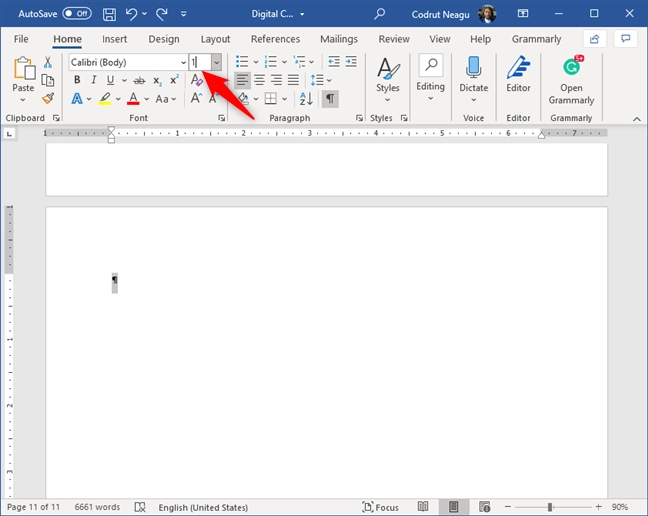Open the File menu
The height and width of the screenshot is (516, 648).
[21, 39]
